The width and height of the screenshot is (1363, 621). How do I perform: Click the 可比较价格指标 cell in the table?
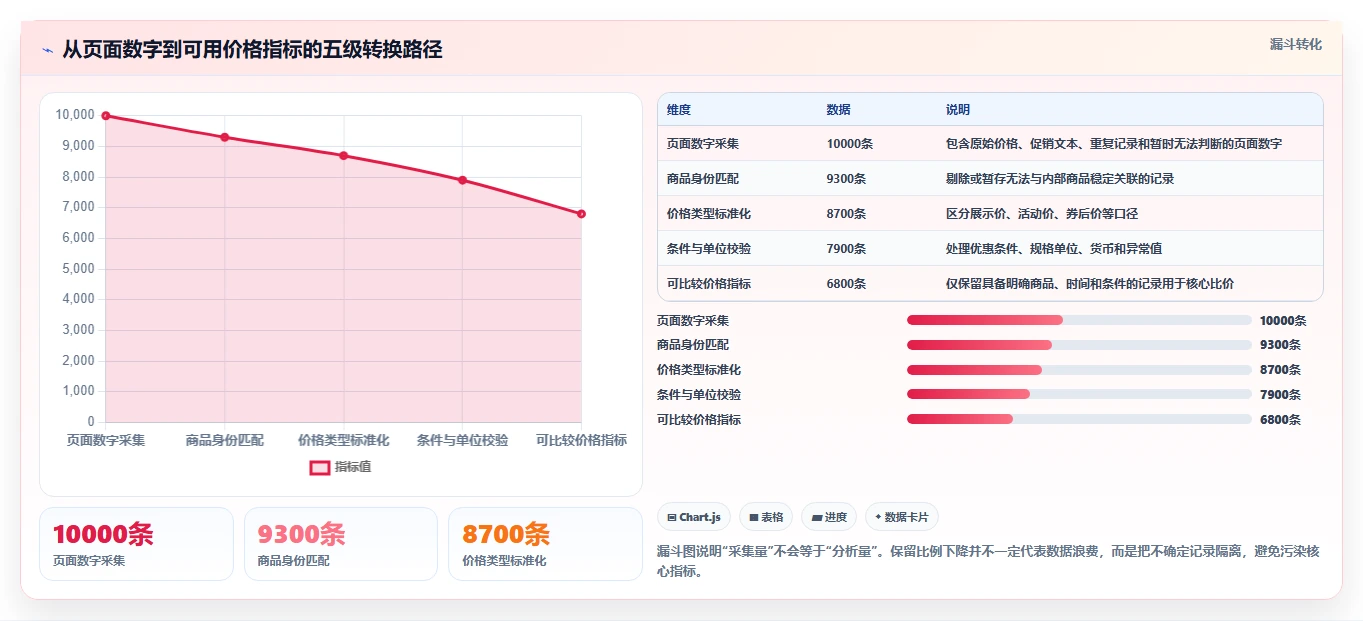709,284
